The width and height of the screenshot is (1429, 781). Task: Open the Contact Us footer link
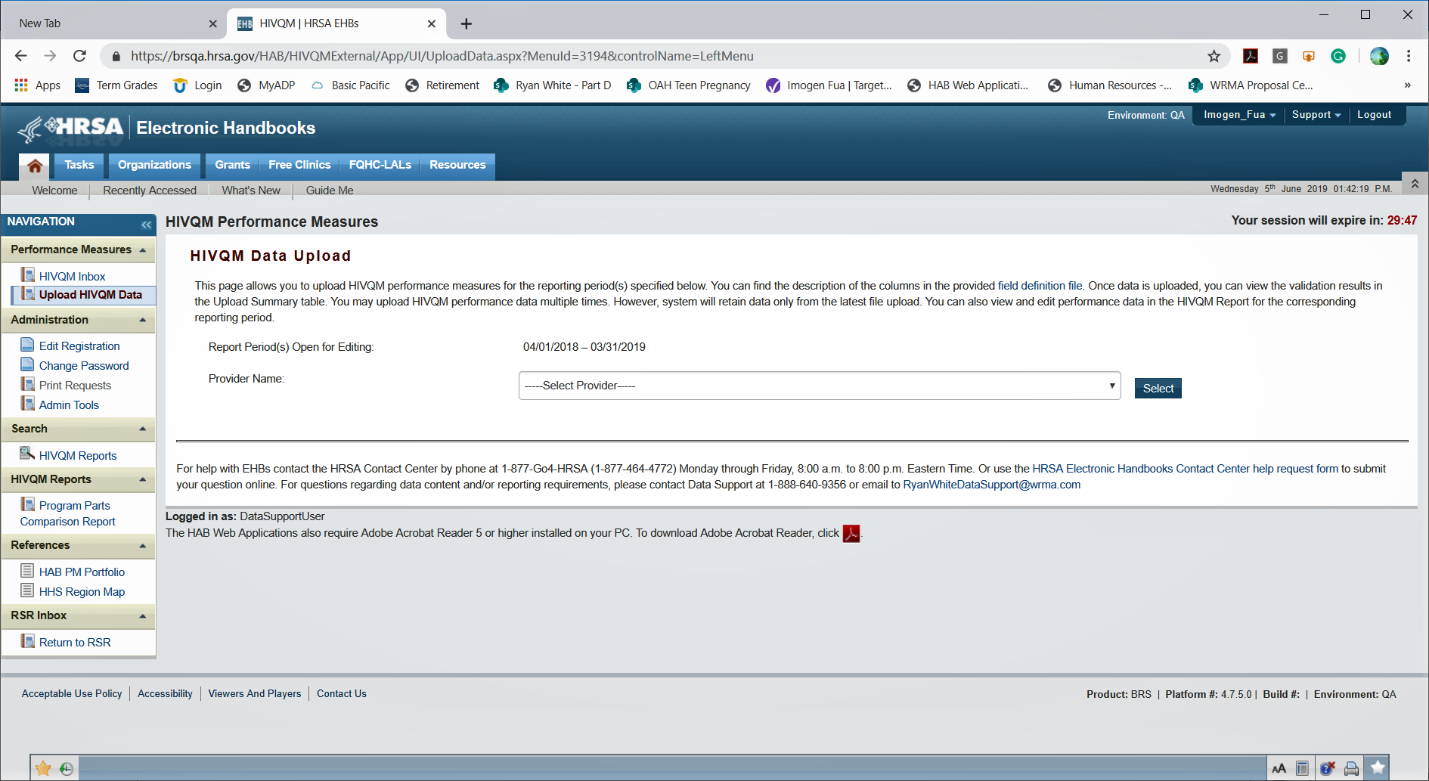tap(342, 694)
